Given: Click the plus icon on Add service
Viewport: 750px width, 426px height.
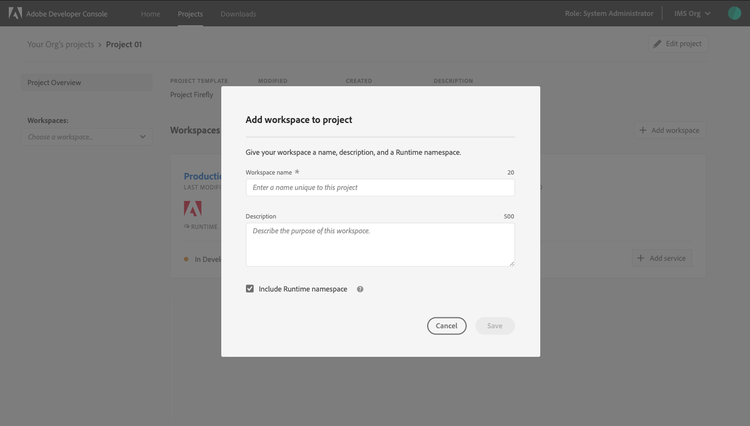Looking at the screenshot, I should (641, 258).
